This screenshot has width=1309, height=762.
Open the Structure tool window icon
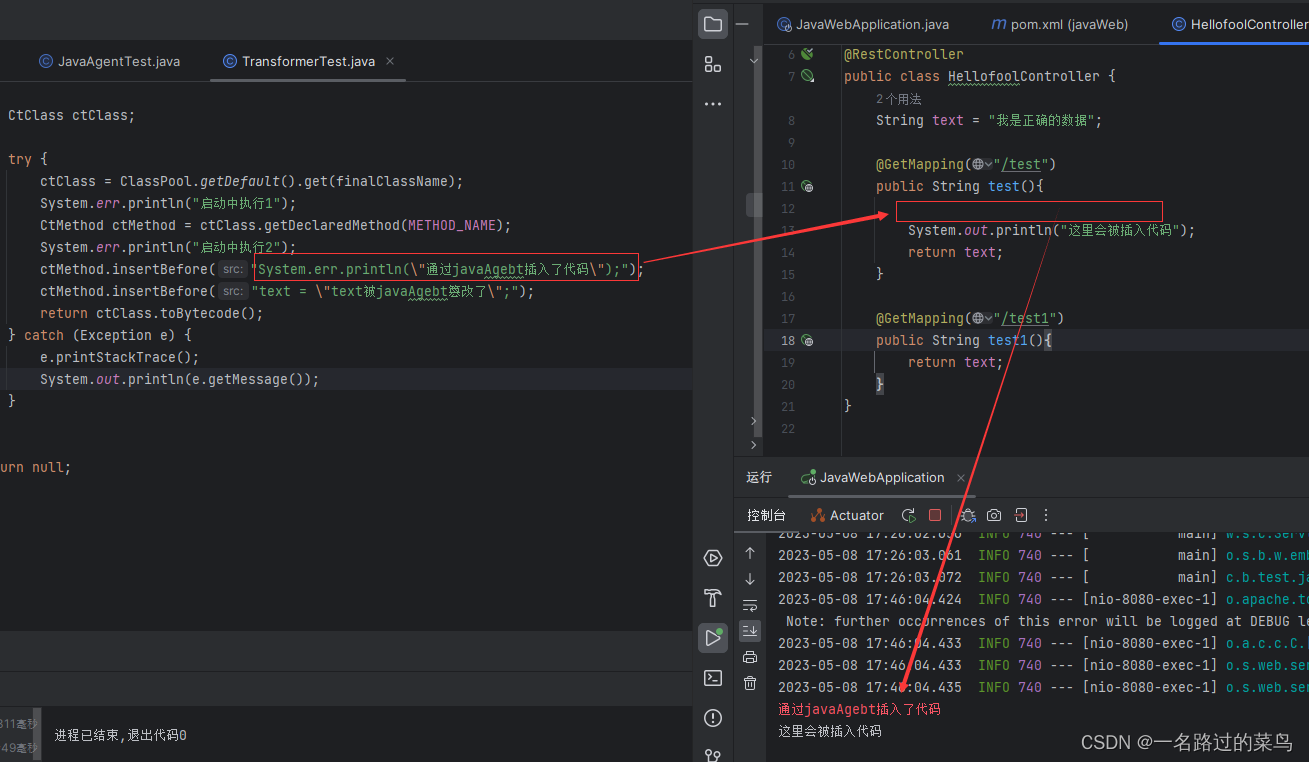pos(713,64)
